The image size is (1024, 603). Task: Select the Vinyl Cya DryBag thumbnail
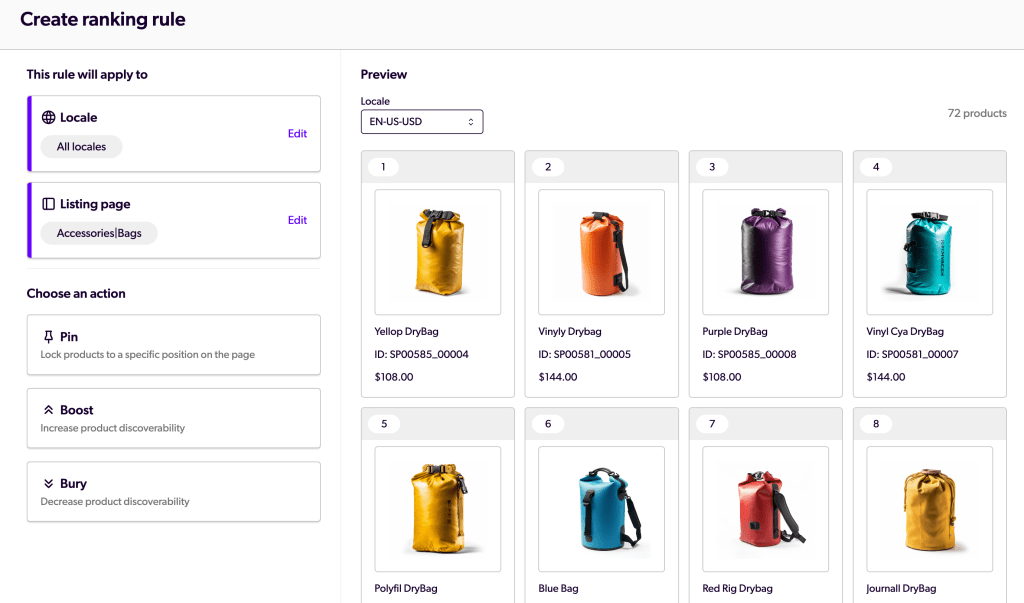[929, 252]
